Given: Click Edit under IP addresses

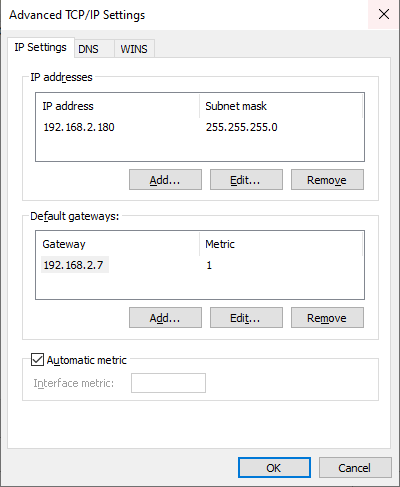Looking at the screenshot, I should click(x=246, y=180).
